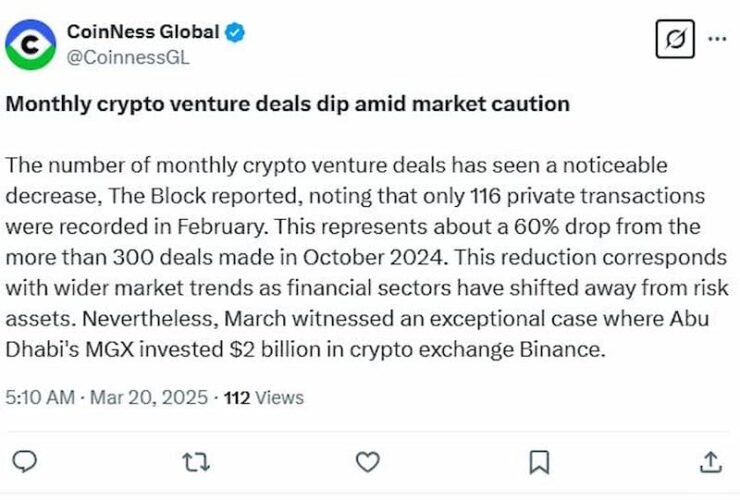View the 112 Views count
Screen dimensions: 740x500
coord(263,398)
